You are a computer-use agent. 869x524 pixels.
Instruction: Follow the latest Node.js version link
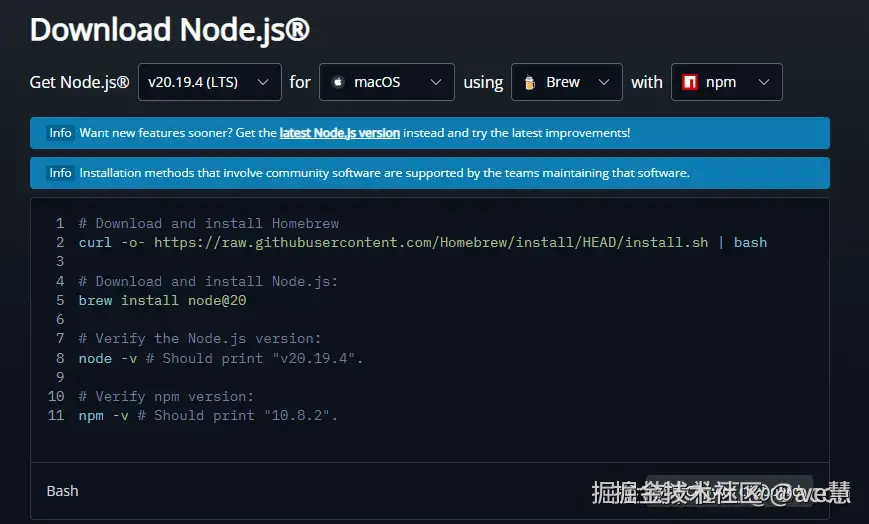point(339,133)
